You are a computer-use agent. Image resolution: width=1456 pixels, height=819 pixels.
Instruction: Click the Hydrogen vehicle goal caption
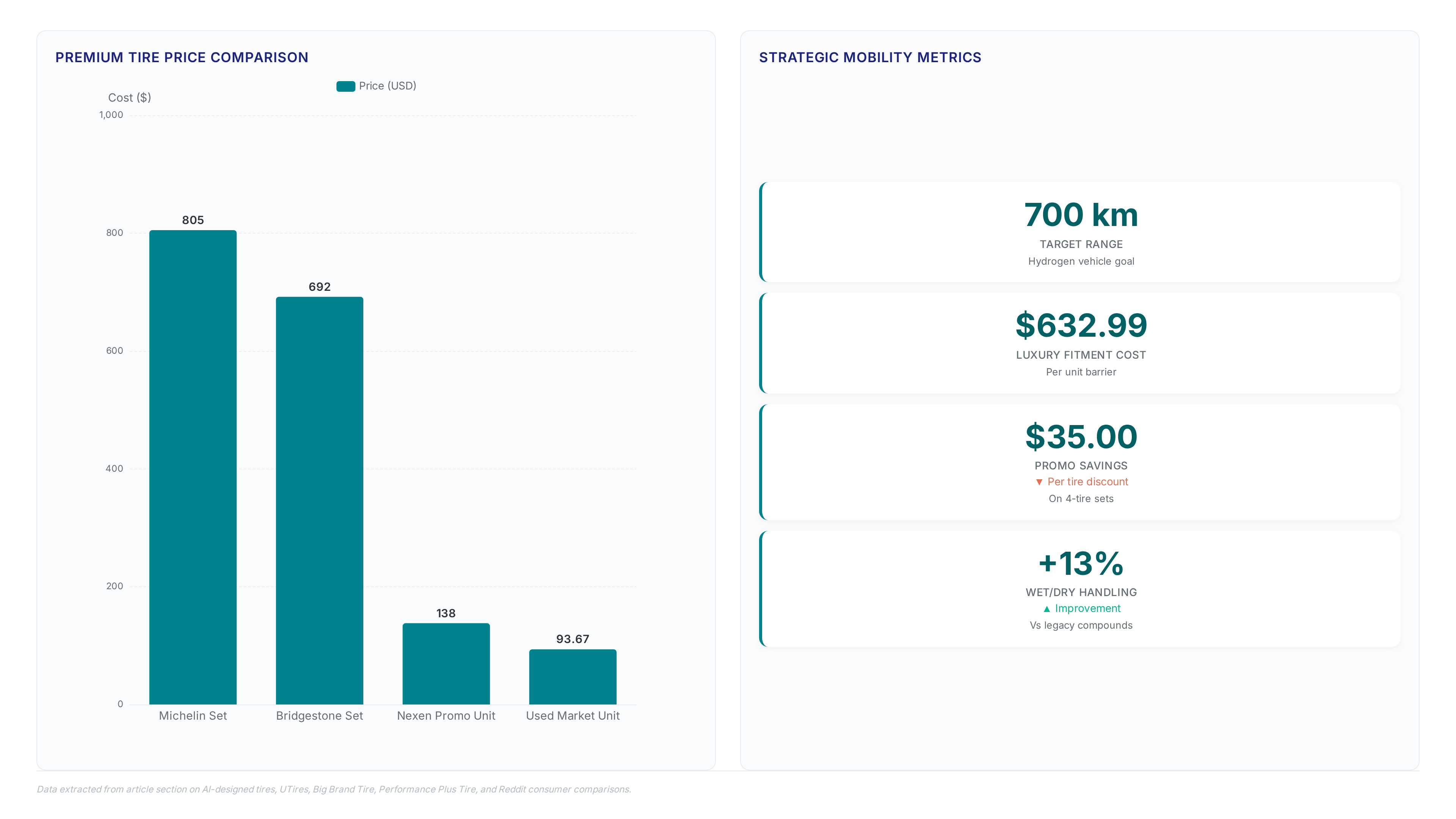1081,261
